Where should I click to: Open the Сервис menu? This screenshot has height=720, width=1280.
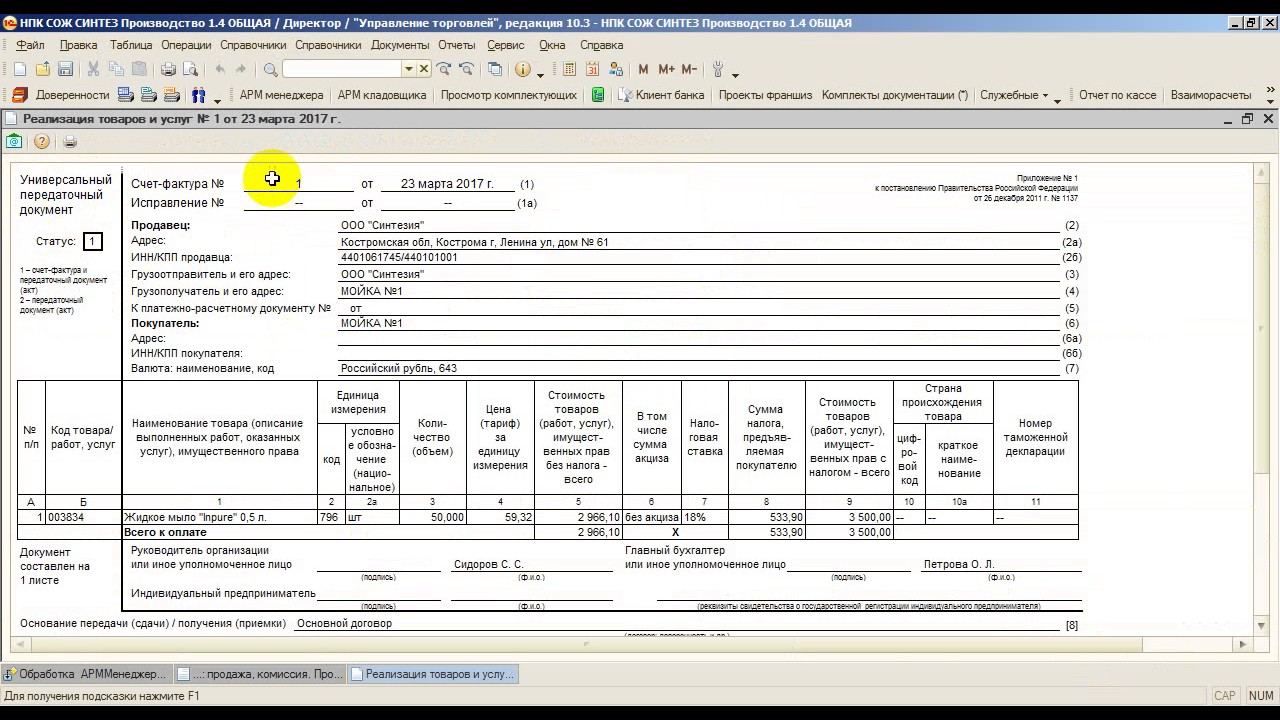pos(505,45)
